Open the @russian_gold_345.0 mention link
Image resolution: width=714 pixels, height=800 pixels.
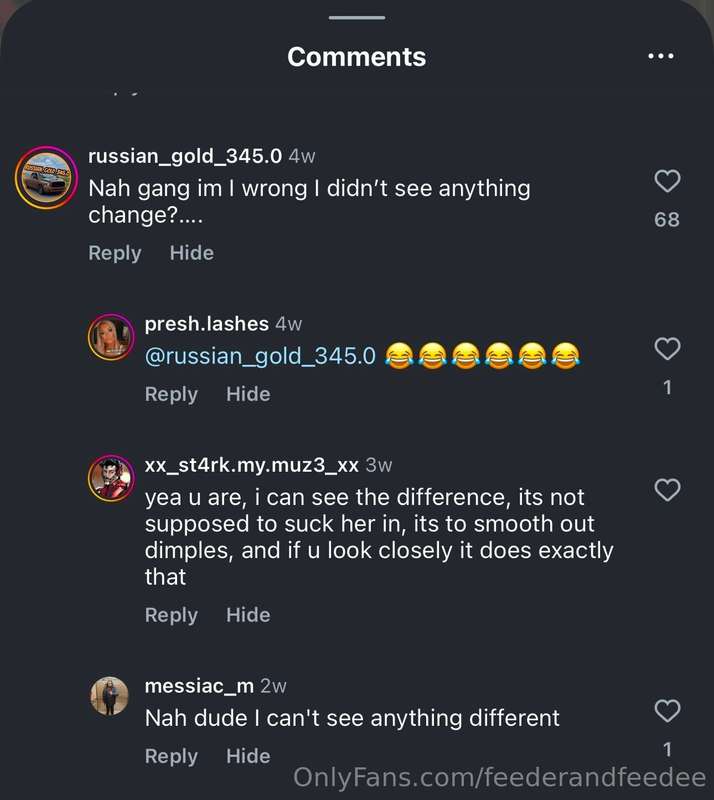(x=261, y=356)
